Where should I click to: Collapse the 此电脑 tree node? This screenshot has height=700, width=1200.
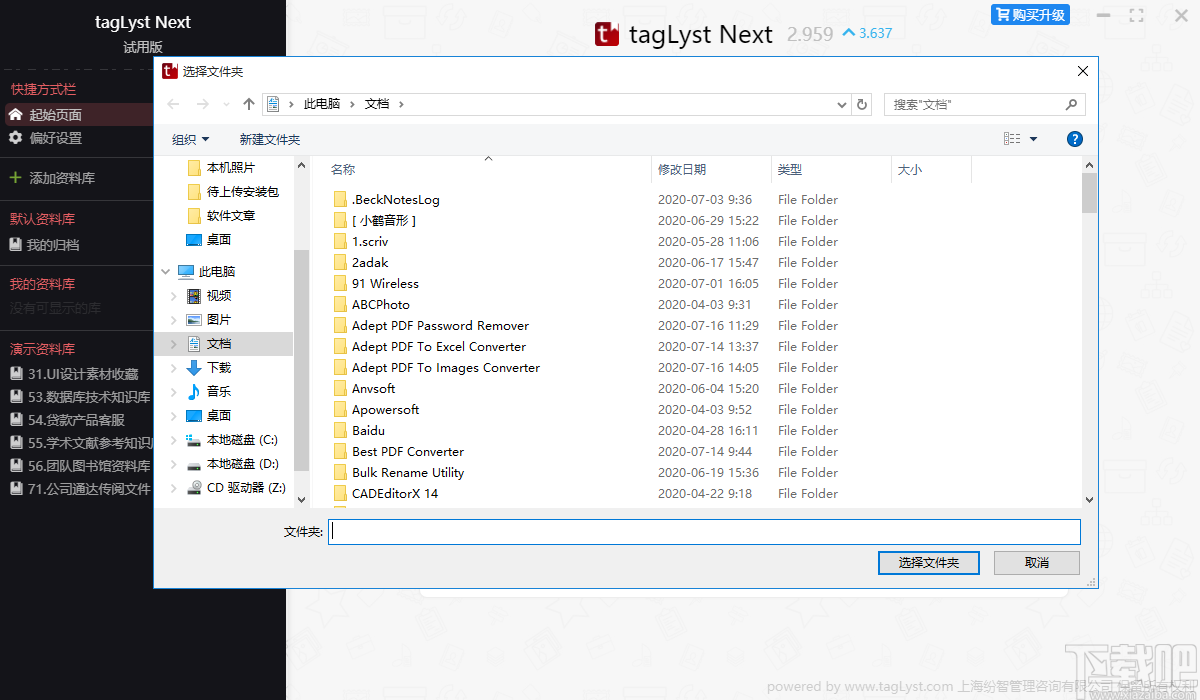165,270
